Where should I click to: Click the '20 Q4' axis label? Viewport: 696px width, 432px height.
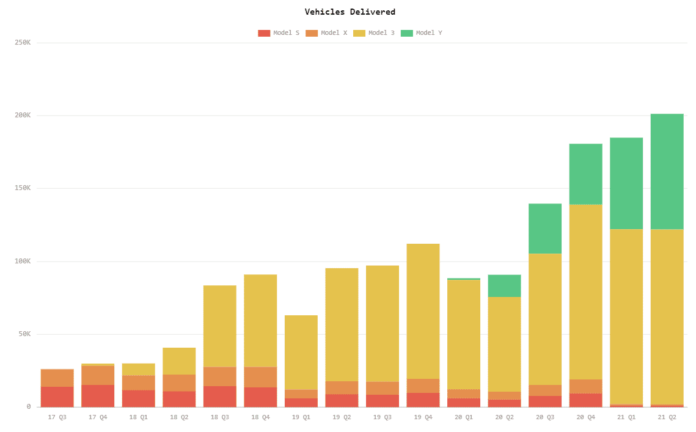coord(585,417)
